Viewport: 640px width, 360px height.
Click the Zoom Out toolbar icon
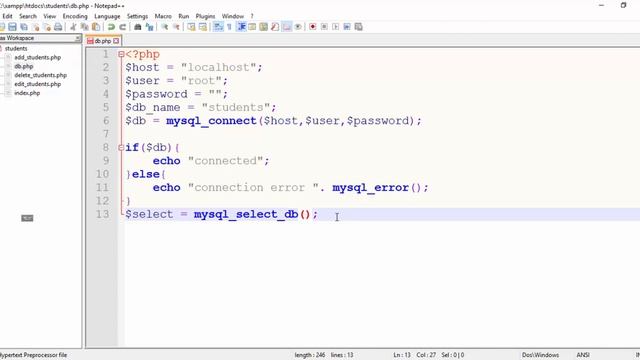[x=176, y=27]
